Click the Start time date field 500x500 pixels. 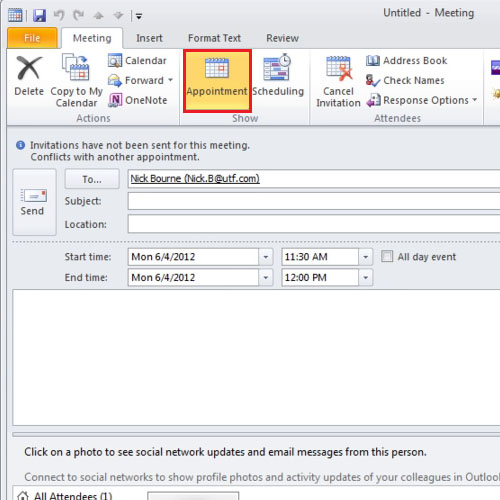(x=193, y=257)
